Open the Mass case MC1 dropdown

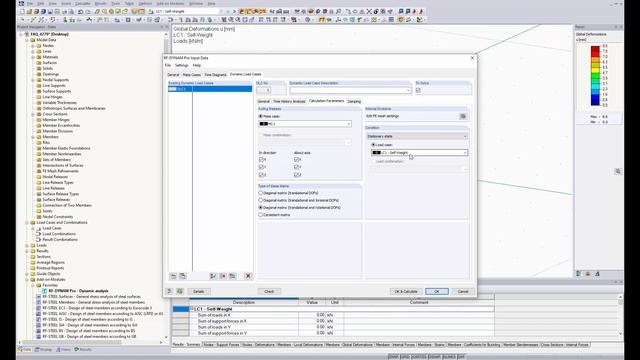[x=305, y=124]
